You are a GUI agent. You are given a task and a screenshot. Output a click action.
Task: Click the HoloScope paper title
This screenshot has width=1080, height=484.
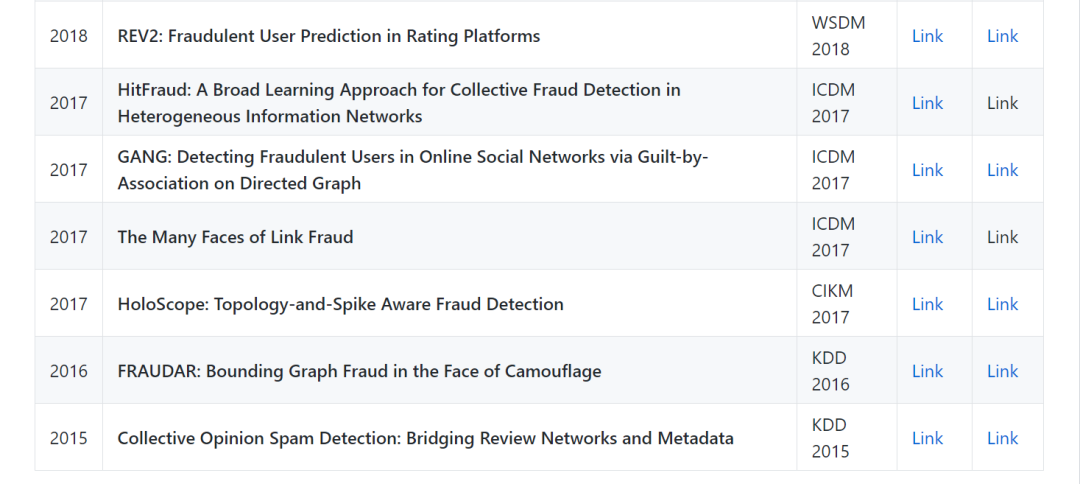coord(340,304)
